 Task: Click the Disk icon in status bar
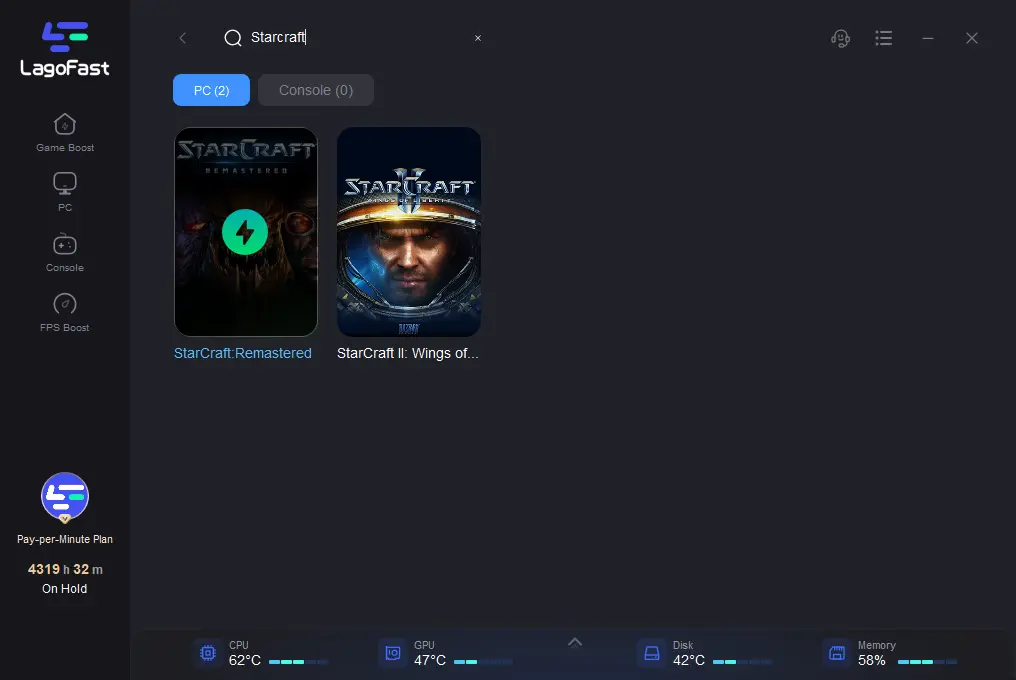[652, 653]
